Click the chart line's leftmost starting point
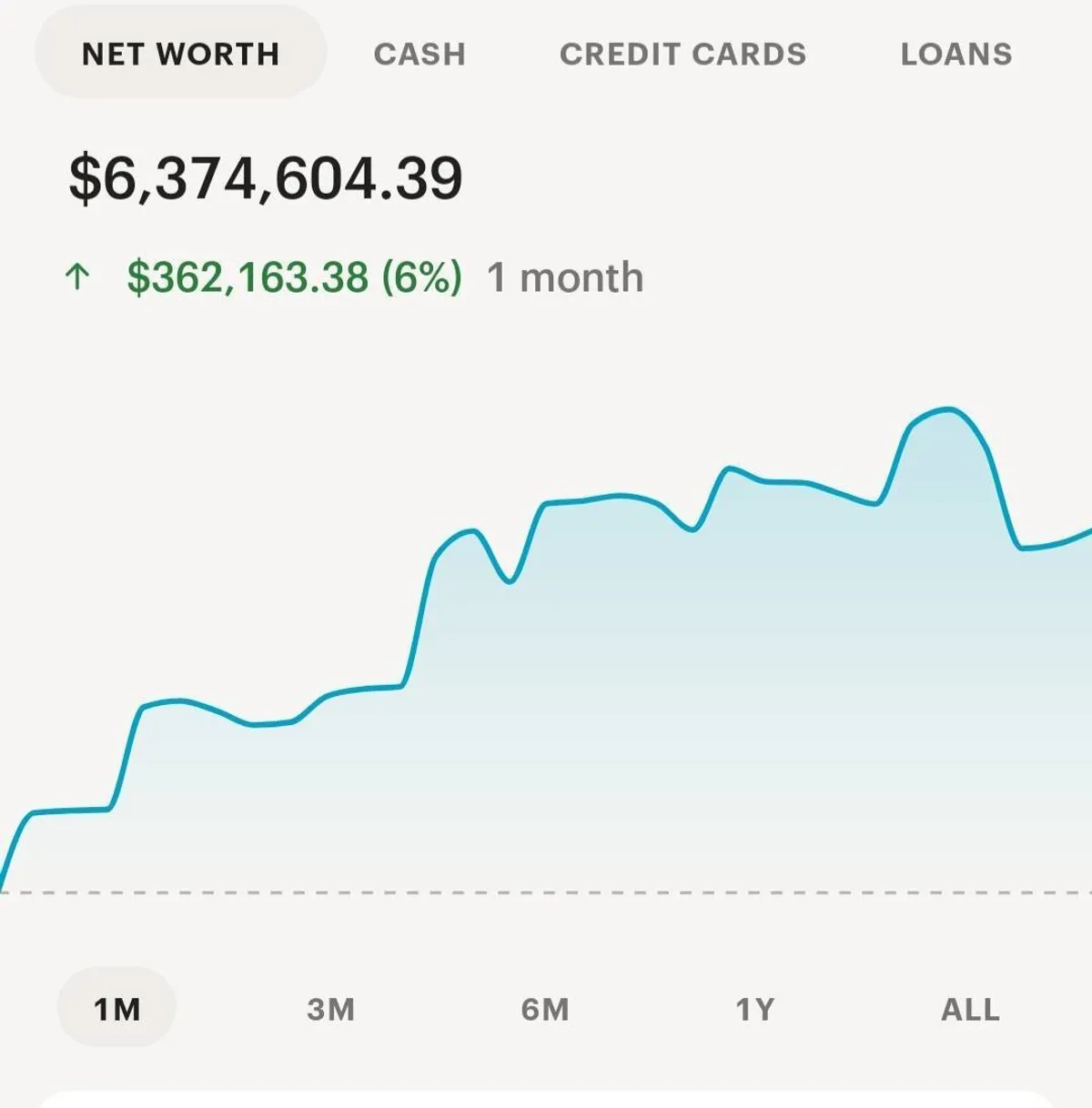Viewport: 1092px width, 1108px height. point(3,885)
